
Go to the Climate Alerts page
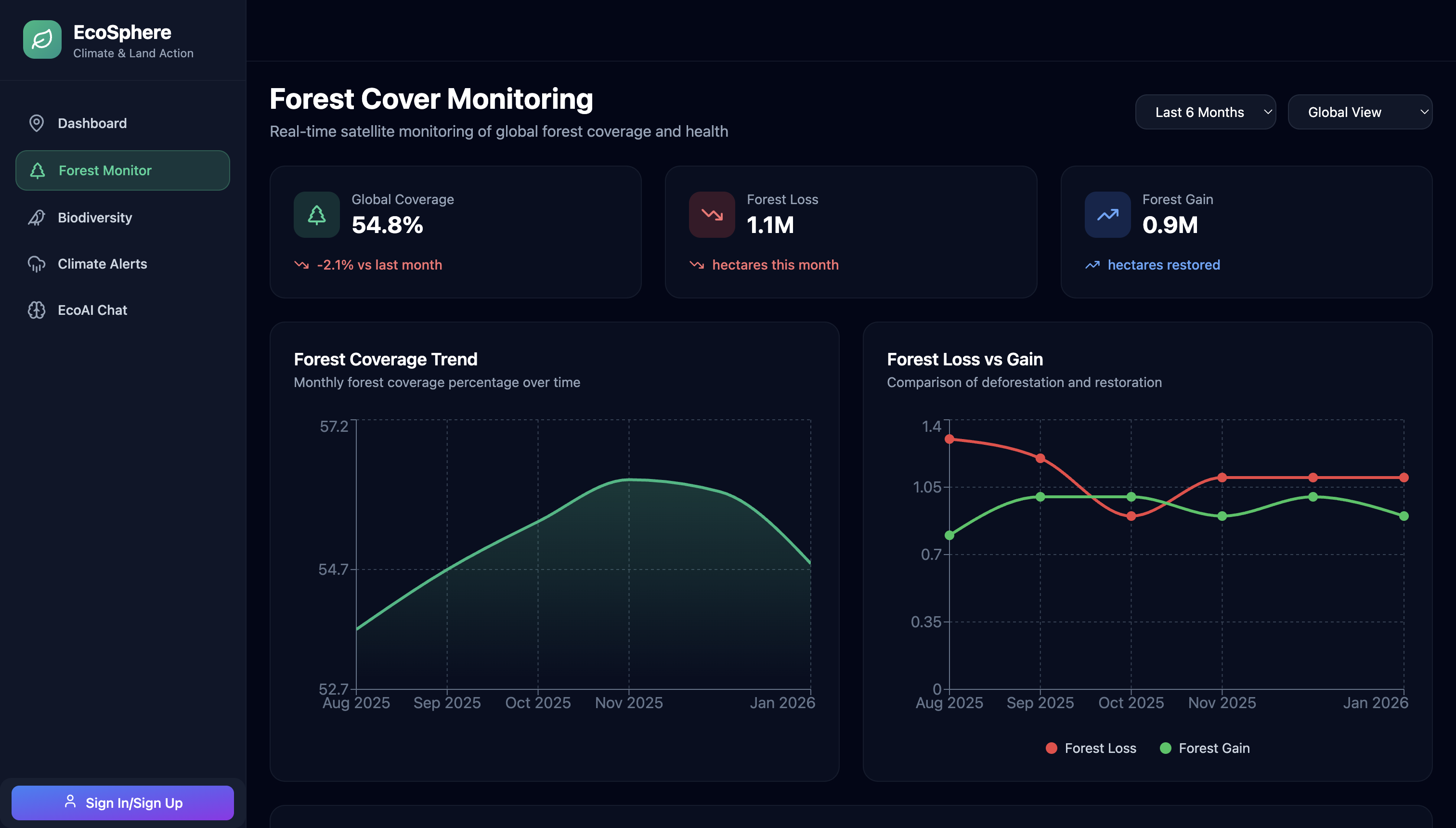click(103, 264)
